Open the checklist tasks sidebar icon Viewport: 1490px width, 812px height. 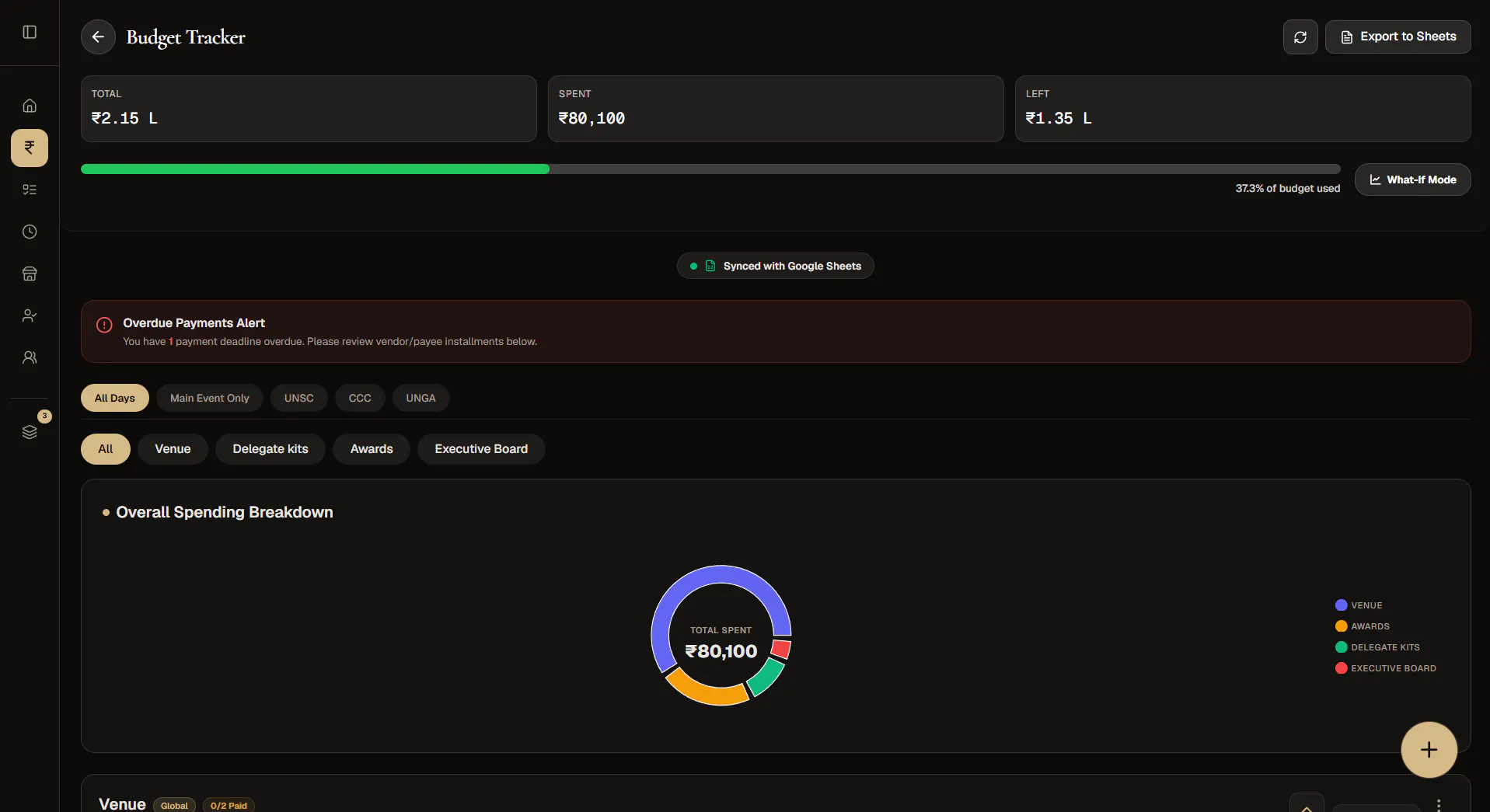[30, 190]
